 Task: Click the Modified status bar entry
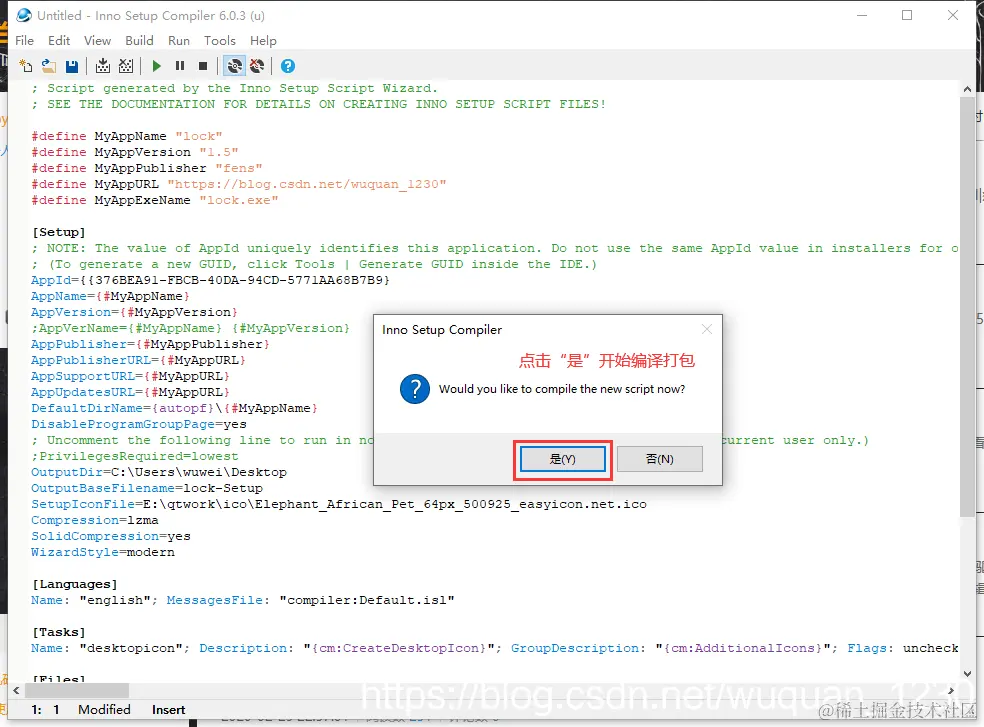click(104, 709)
